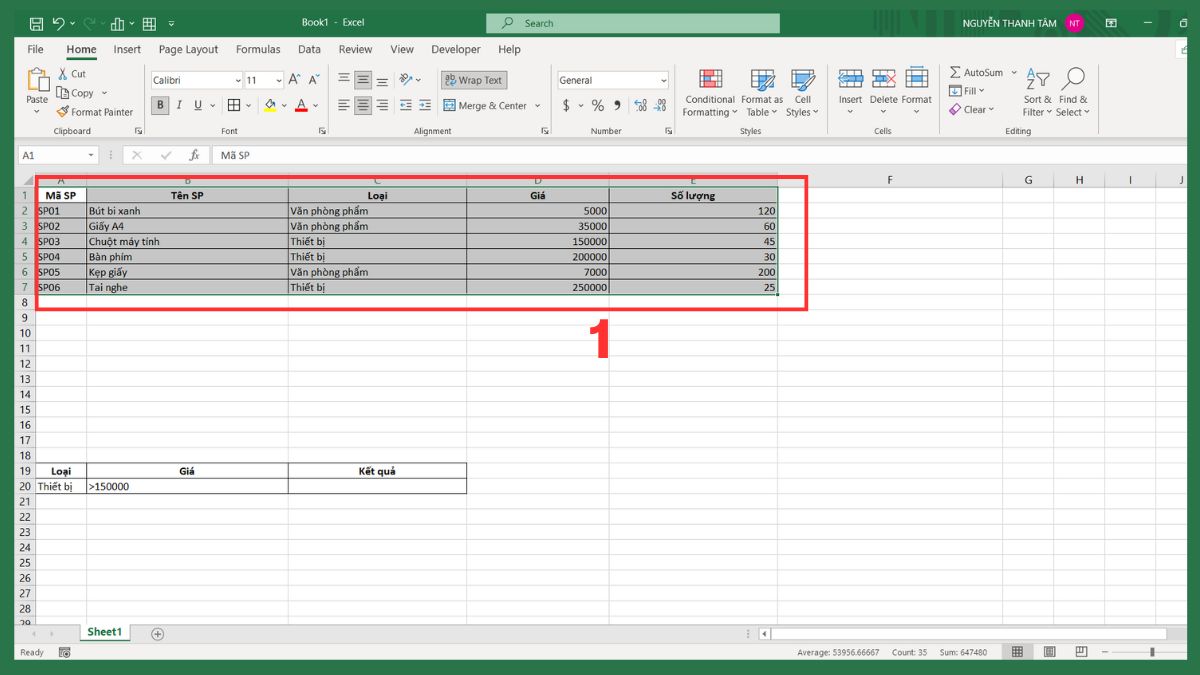
Task: Open the Merge & Center command
Action: coord(487,105)
